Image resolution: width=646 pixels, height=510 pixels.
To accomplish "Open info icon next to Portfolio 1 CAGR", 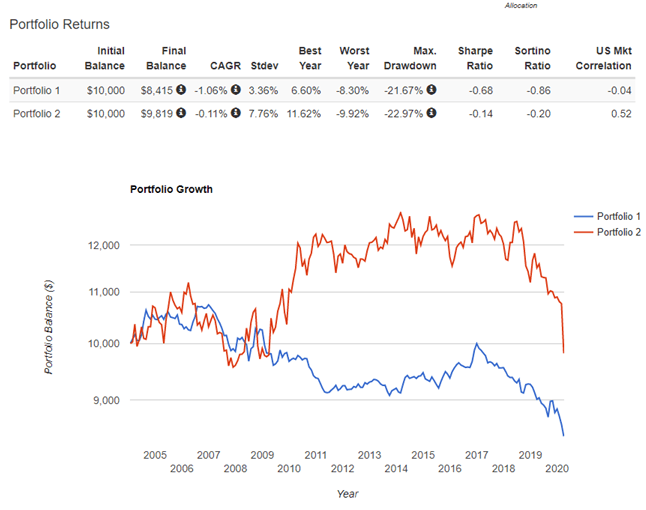I will 234,90.
